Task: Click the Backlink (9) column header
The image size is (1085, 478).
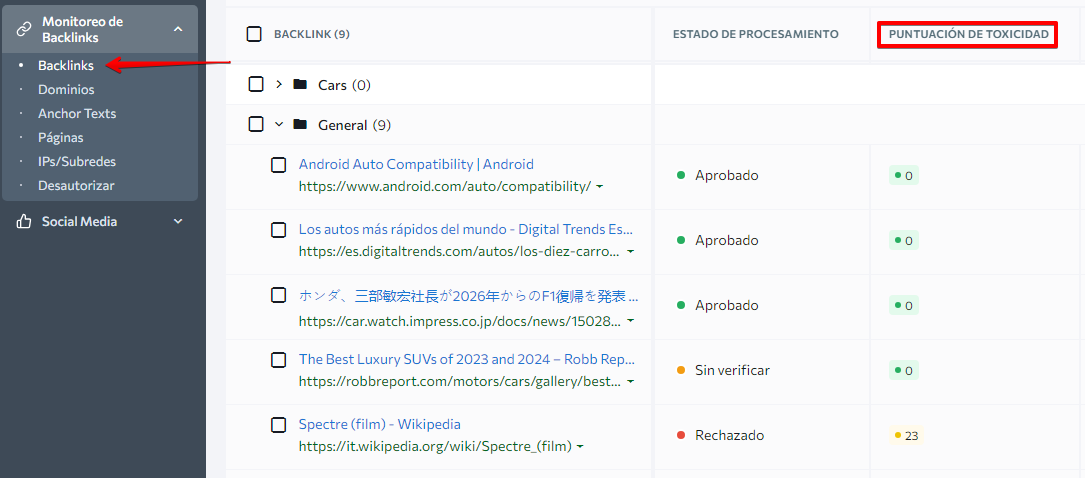Action: (312, 34)
